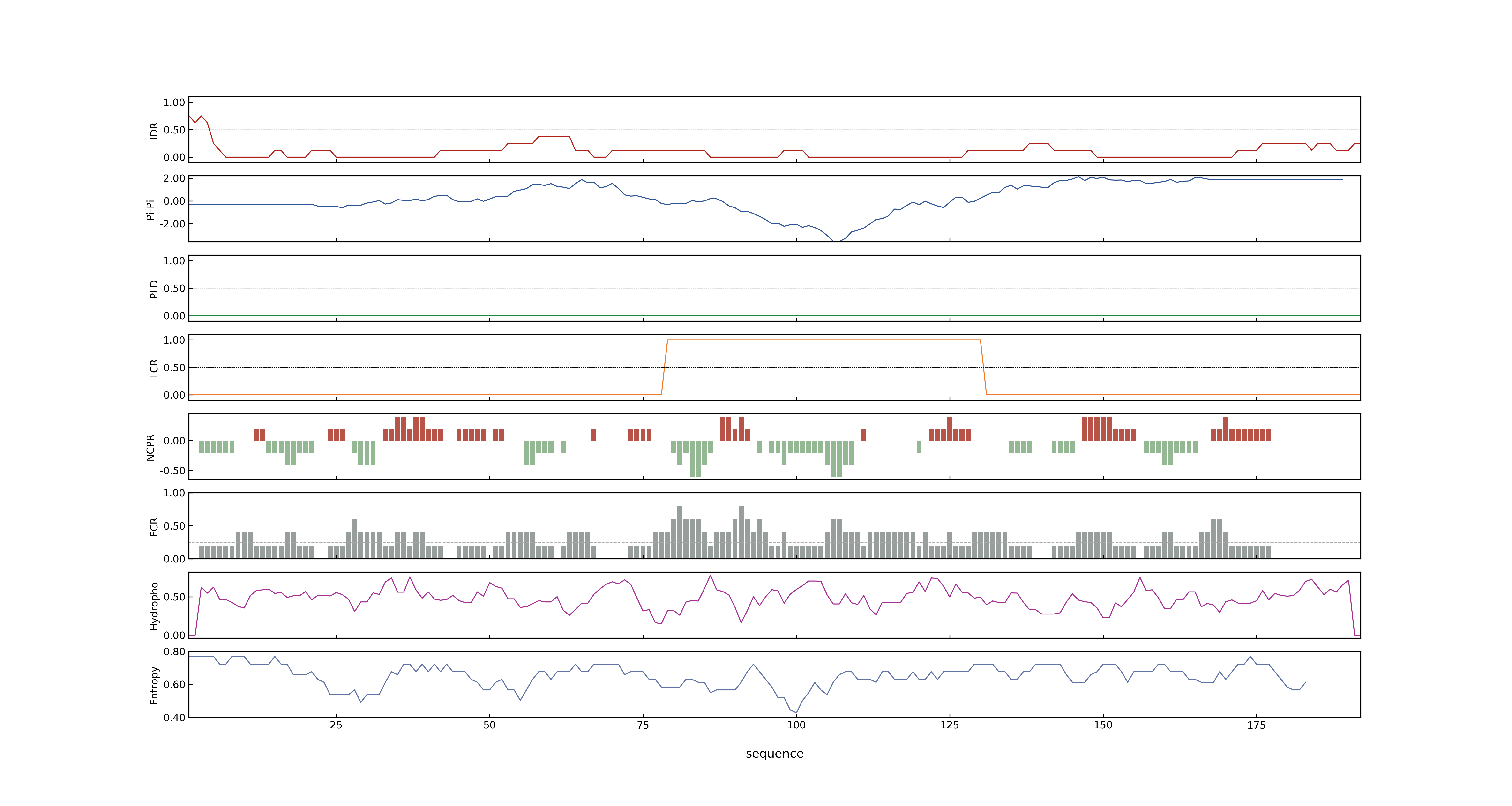The height and width of the screenshot is (806, 1512).
Task: Click the orange LCR plateau line at 1.00
Action: 823,340
